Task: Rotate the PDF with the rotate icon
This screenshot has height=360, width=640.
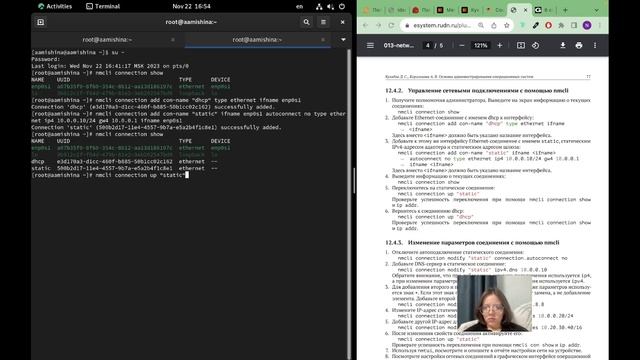Action: (536, 45)
